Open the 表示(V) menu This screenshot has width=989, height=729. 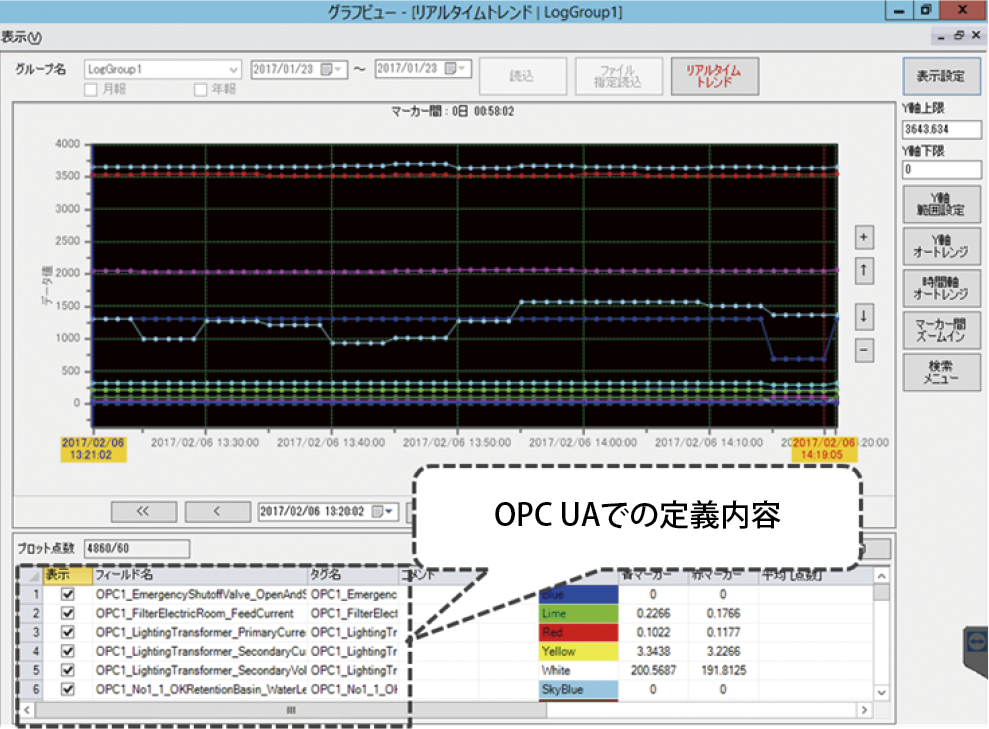pyautogui.click(x=22, y=37)
